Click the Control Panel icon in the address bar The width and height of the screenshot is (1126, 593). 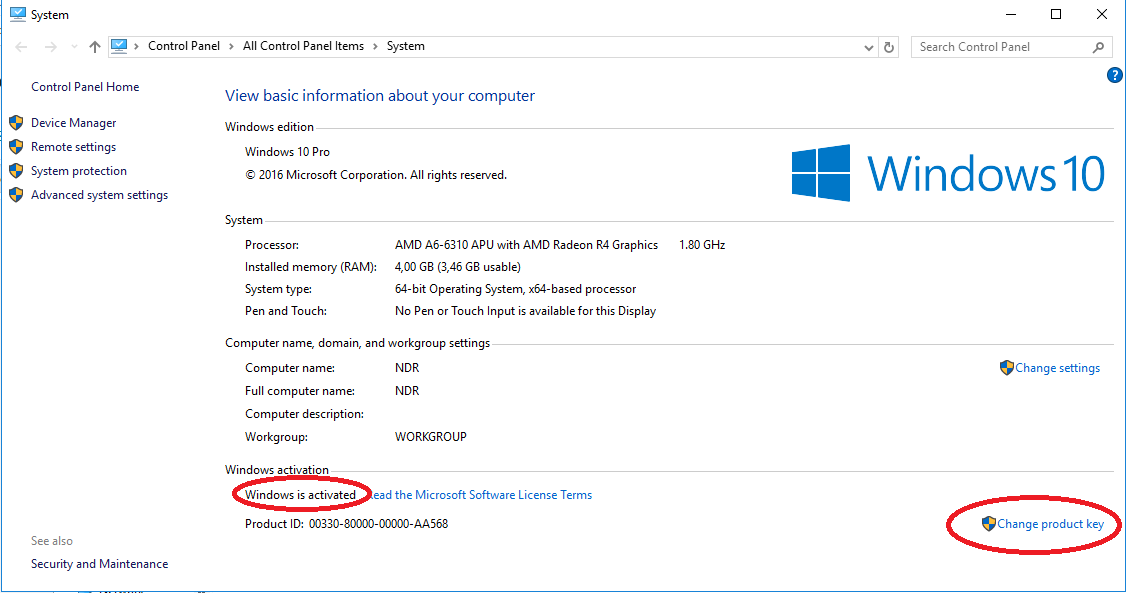(x=120, y=46)
